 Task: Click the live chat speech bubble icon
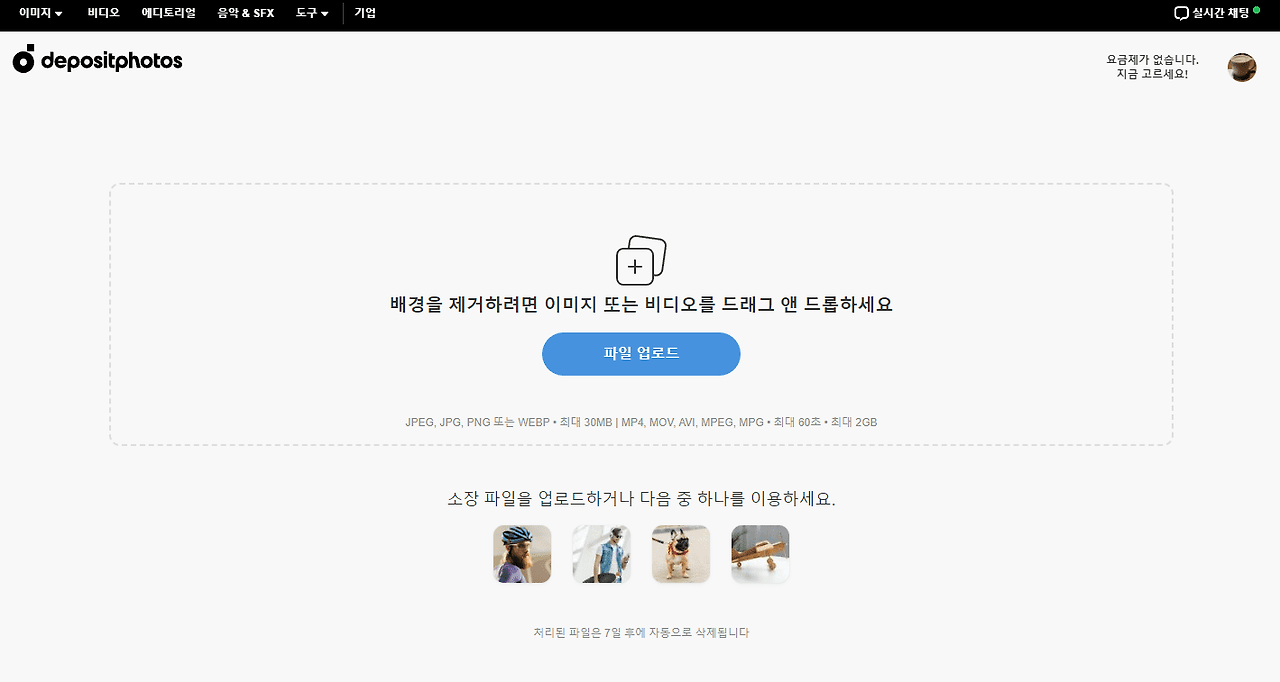click(1181, 14)
